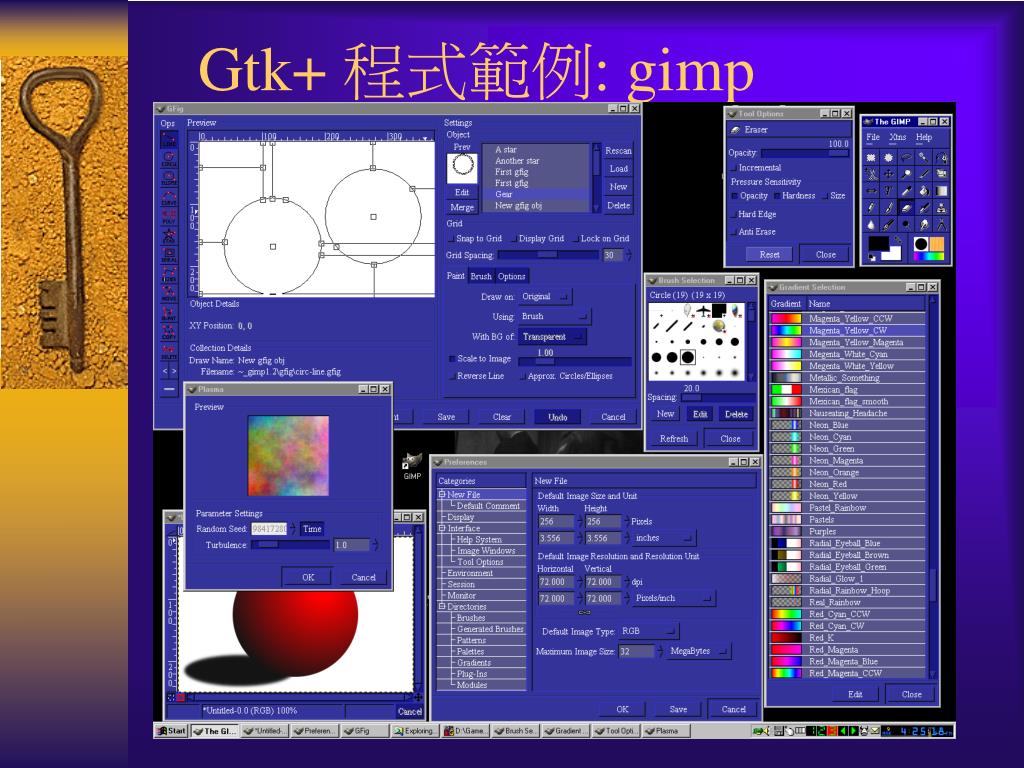
Task: Select the Neon_Green gradient row
Action: 848,449
